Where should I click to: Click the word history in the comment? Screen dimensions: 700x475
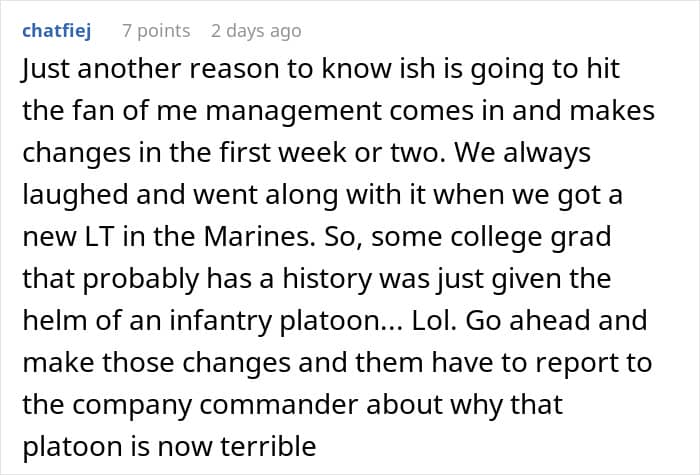coord(327,279)
